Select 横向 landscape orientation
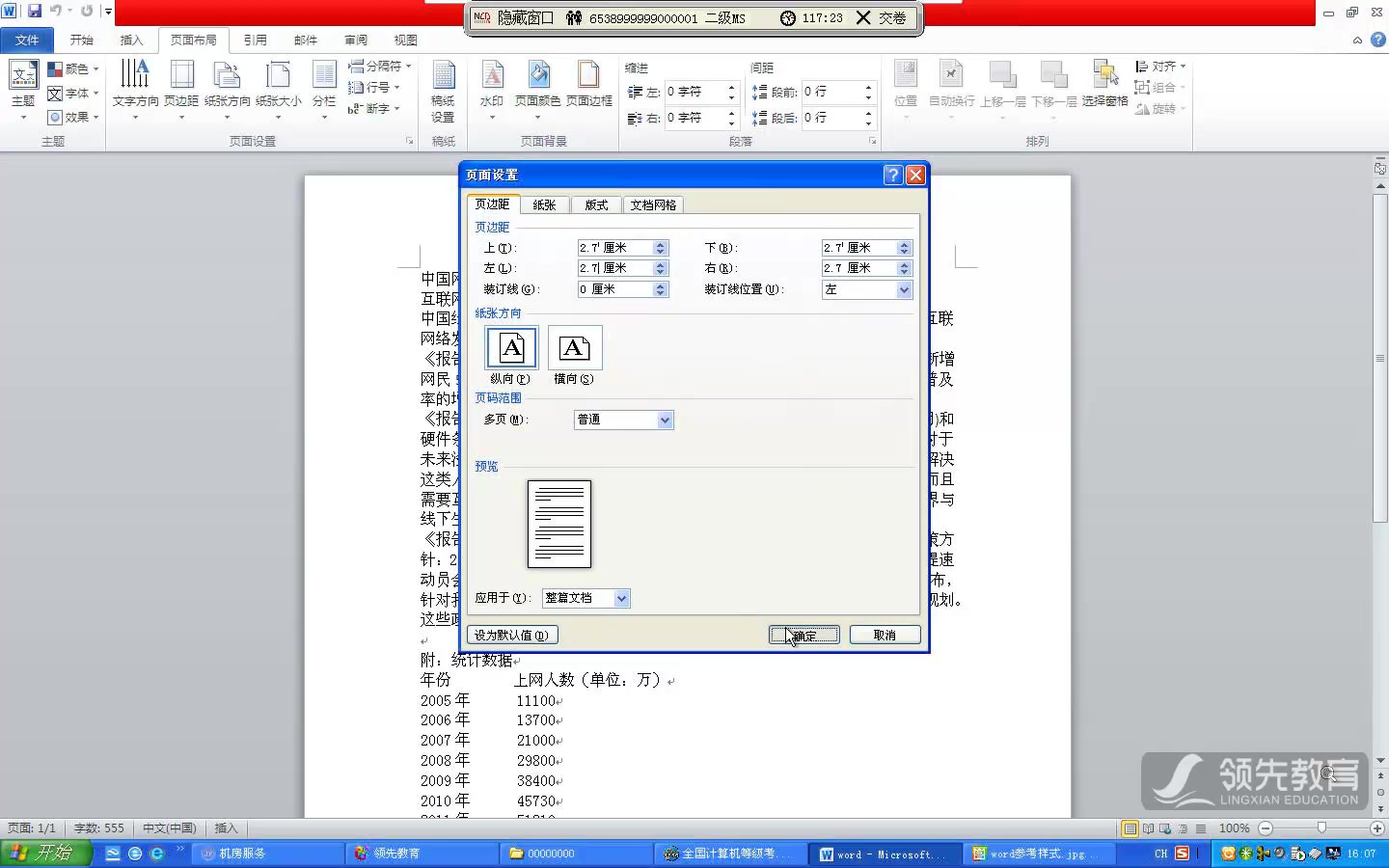 click(575, 348)
